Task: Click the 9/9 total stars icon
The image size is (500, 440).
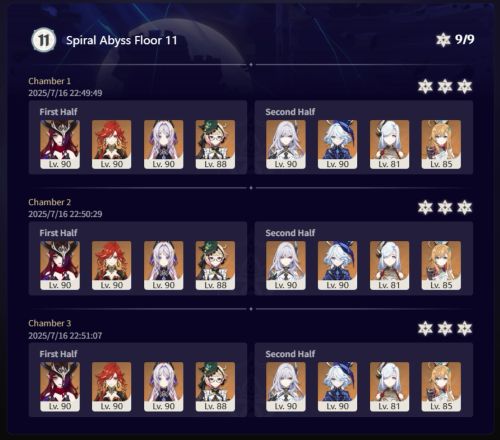Action: tap(443, 40)
